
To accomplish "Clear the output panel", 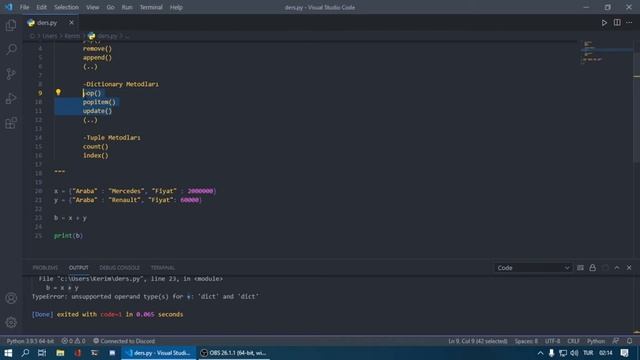I will pos(580,268).
